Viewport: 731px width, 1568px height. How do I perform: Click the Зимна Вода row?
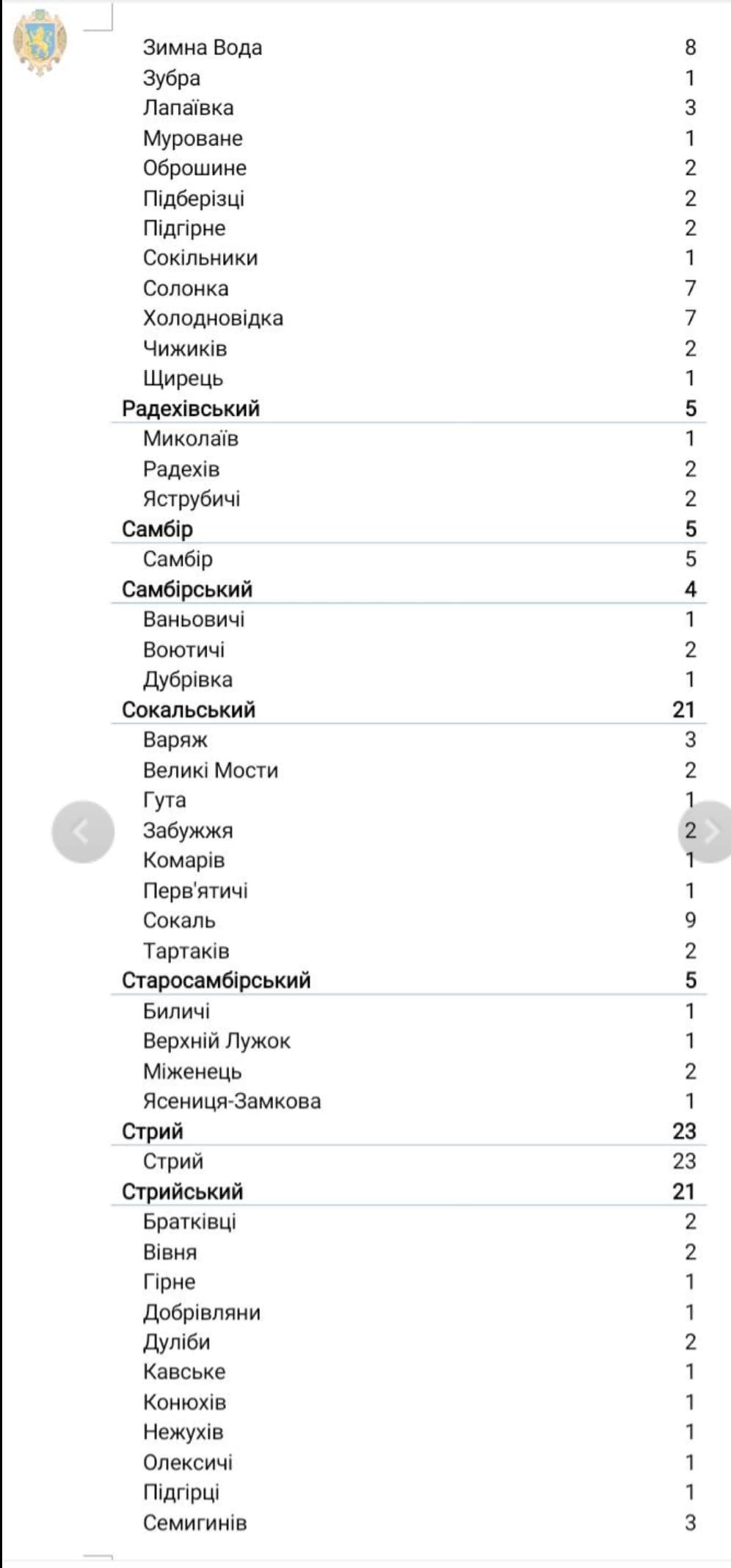[x=203, y=48]
